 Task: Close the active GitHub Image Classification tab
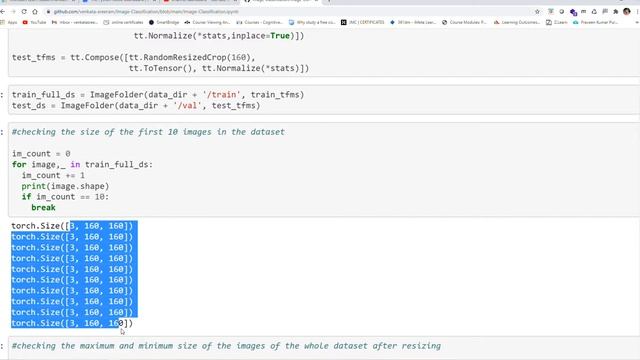316,1
